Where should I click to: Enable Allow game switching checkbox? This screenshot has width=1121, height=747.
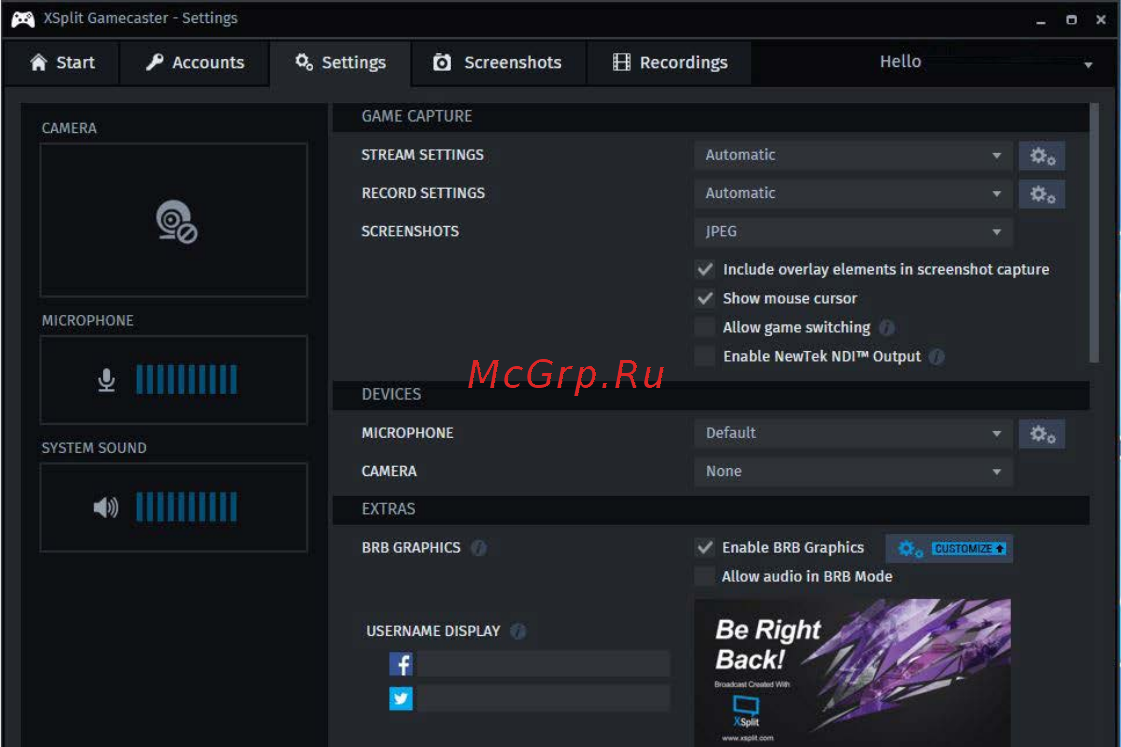(705, 327)
